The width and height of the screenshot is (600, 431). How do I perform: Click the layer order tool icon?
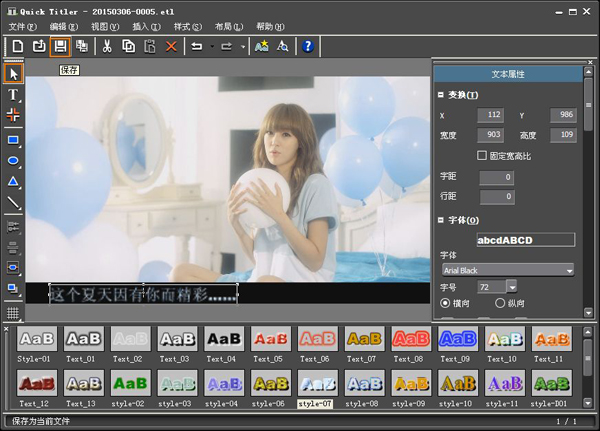(x=13, y=288)
